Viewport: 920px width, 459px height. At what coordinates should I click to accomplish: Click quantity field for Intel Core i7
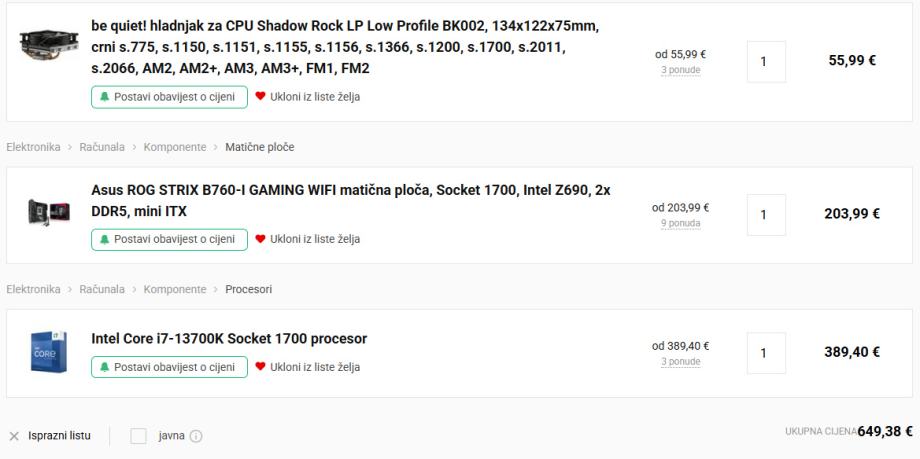tap(766, 352)
